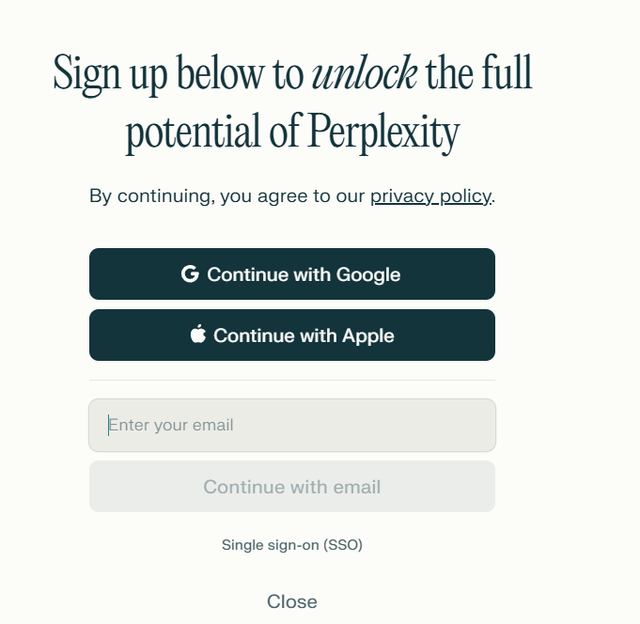
Task: Click the blinking cursor in email field
Action: coord(109,425)
